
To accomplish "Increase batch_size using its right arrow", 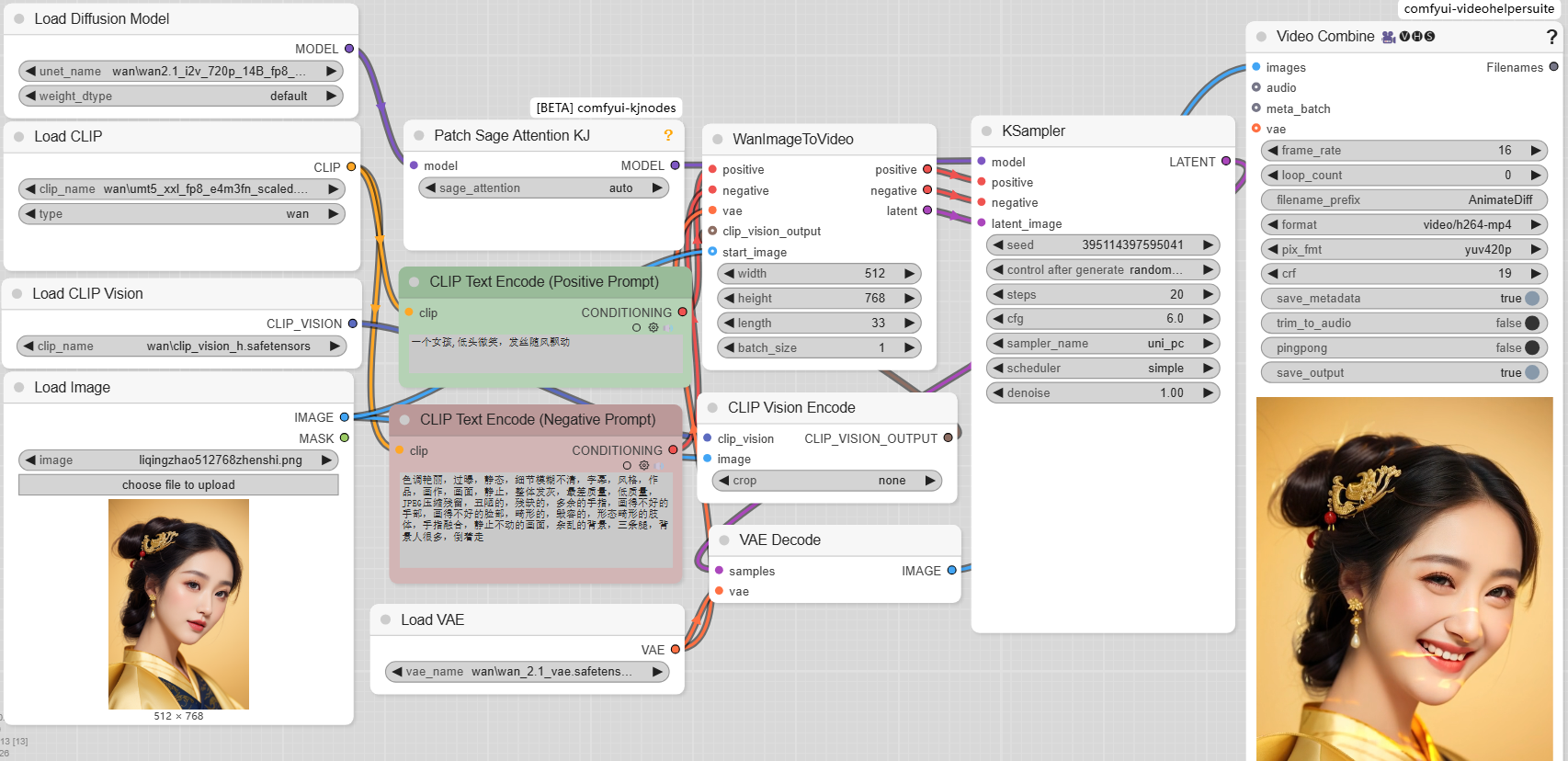I will tap(909, 347).
